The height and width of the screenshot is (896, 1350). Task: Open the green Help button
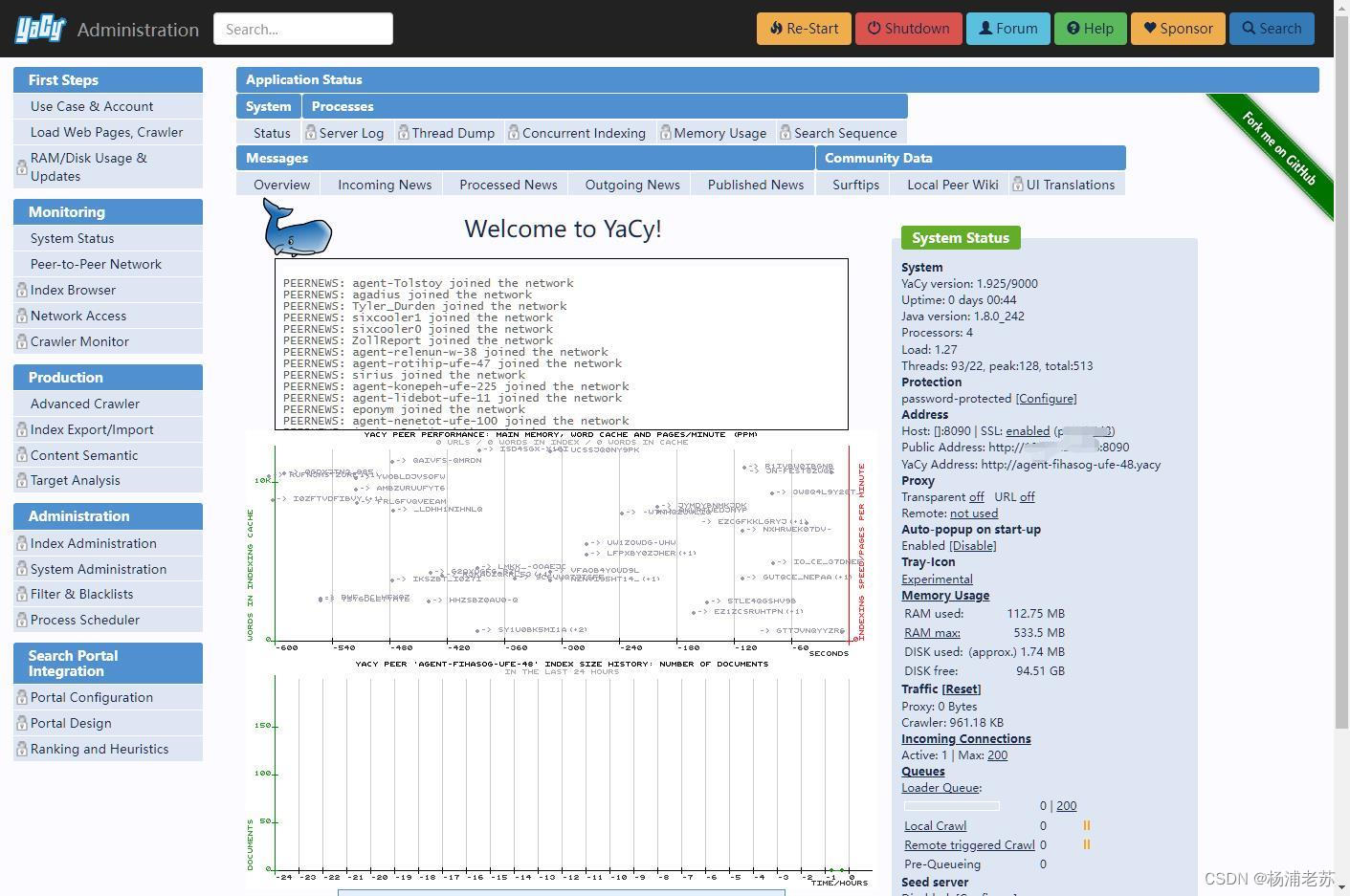pyautogui.click(x=1090, y=29)
